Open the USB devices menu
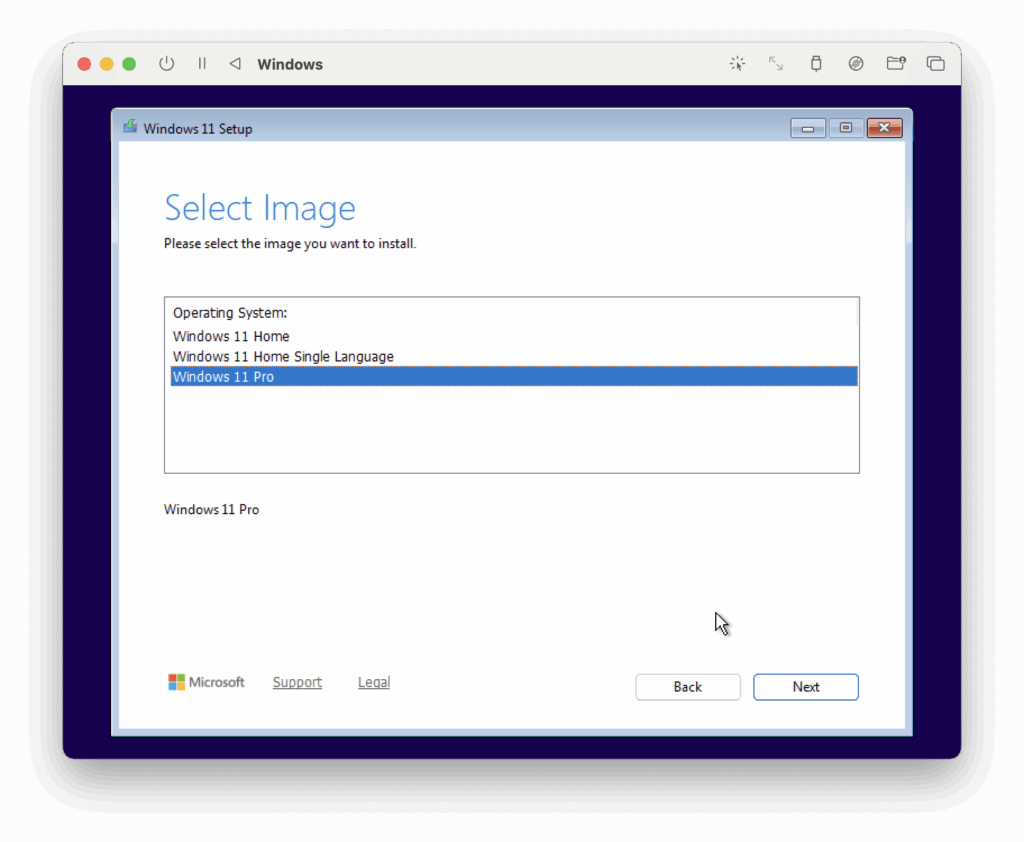 coord(816,63)
